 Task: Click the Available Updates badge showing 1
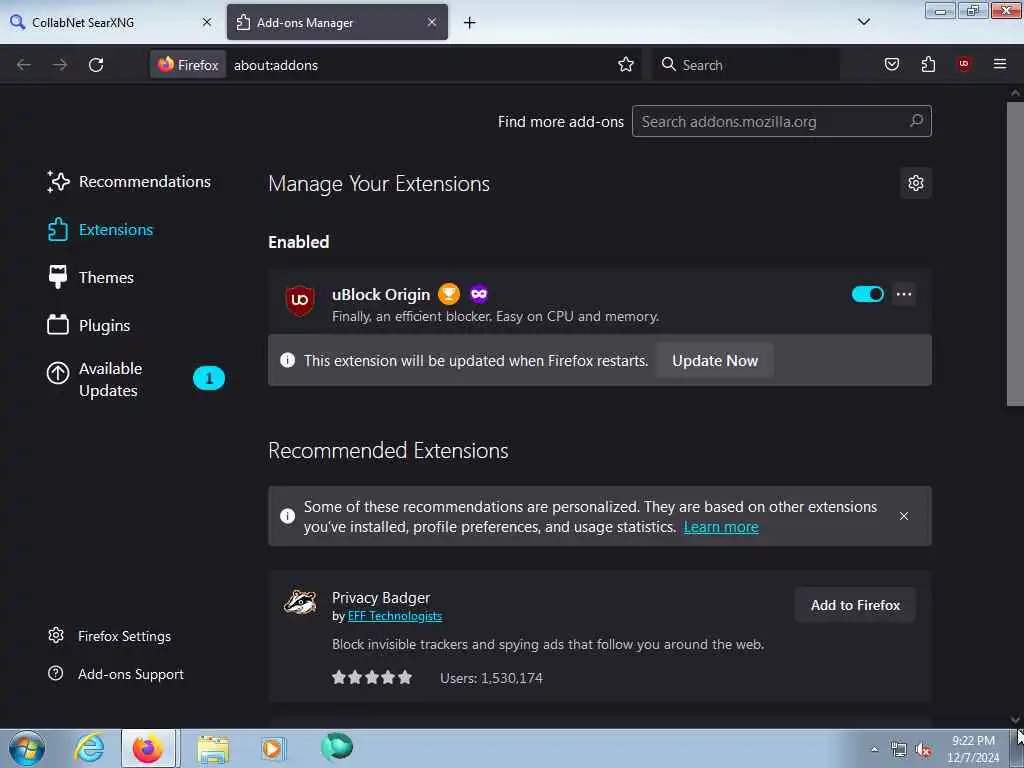click(x=209, y=378)
